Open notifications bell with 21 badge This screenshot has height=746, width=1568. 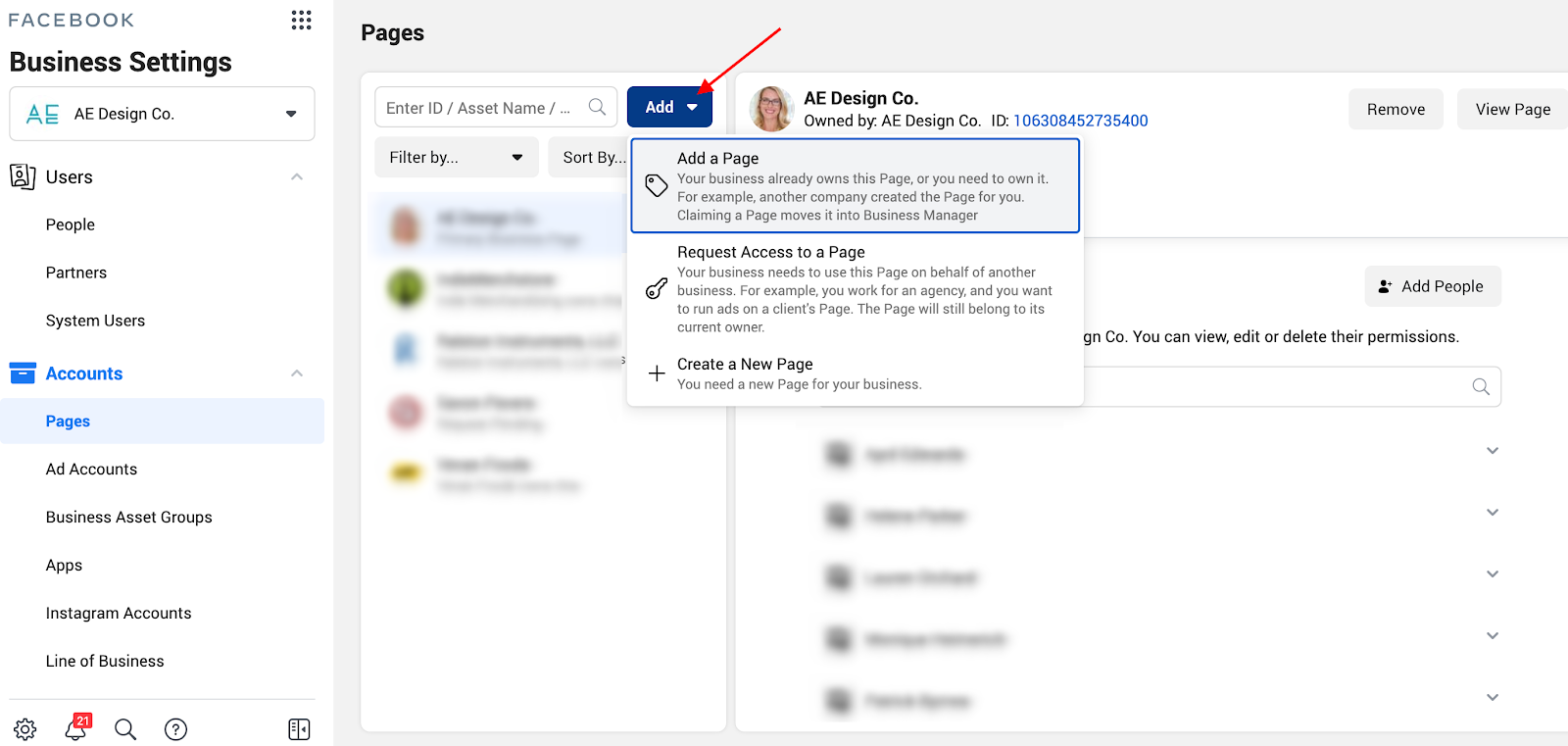tap(75, 728)
